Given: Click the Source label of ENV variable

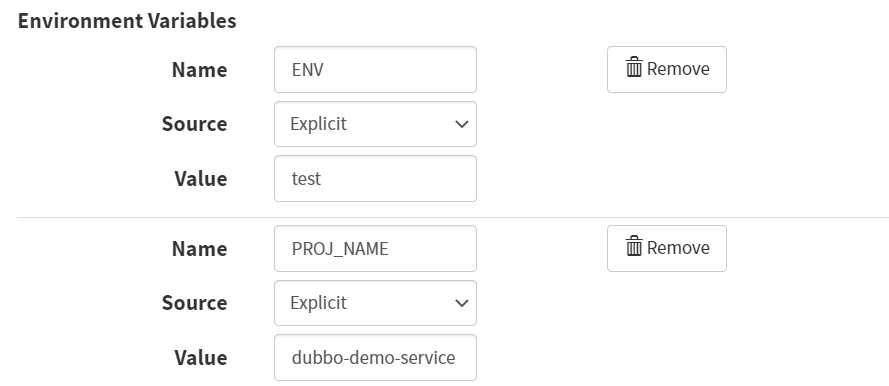Looking at the screenshot, I should coord(194,124).
